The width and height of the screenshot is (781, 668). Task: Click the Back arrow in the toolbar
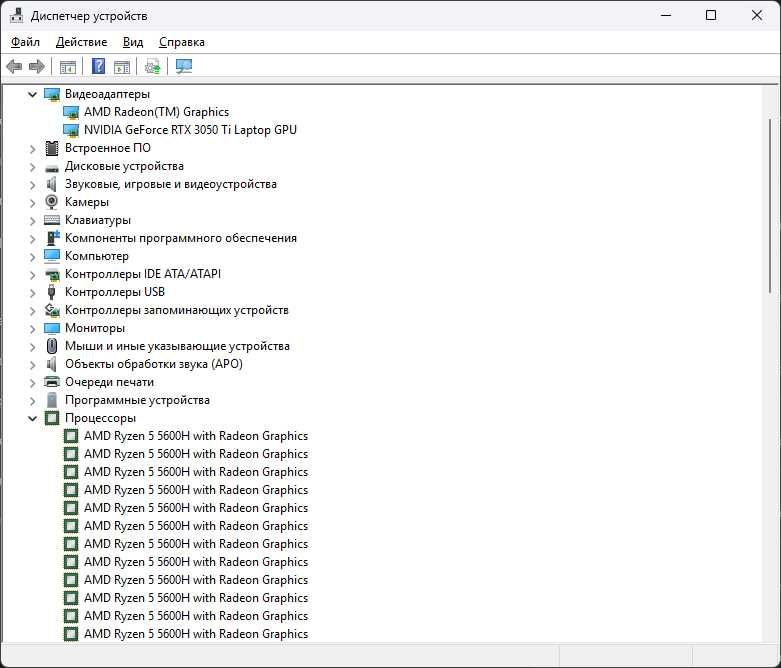(x=14, y=66)
